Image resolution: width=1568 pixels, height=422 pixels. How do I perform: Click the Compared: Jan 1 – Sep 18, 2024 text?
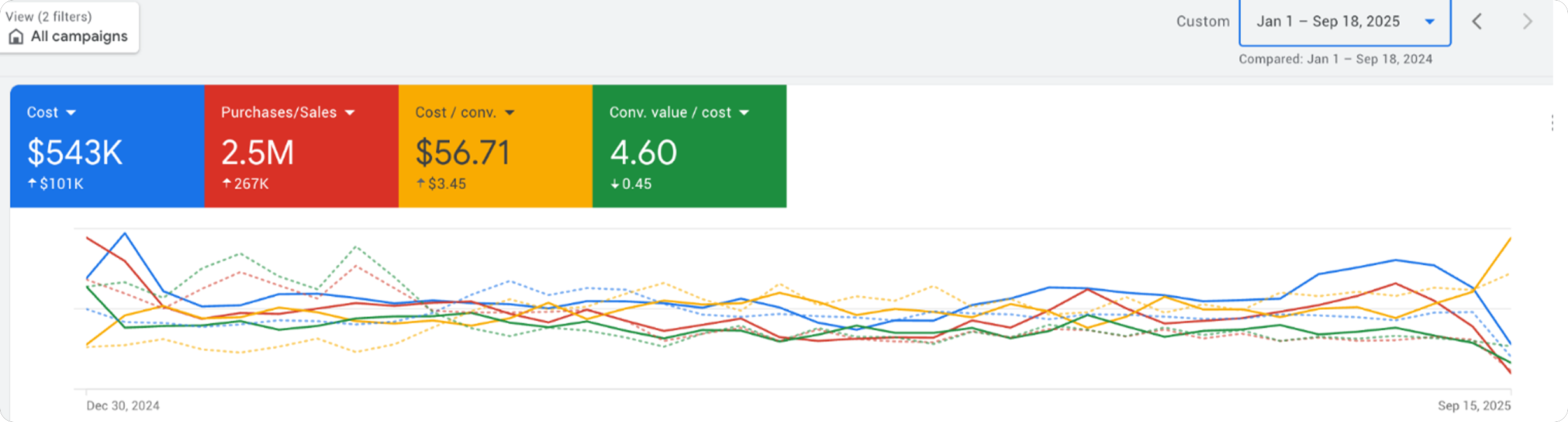[x=1335, y=59]
